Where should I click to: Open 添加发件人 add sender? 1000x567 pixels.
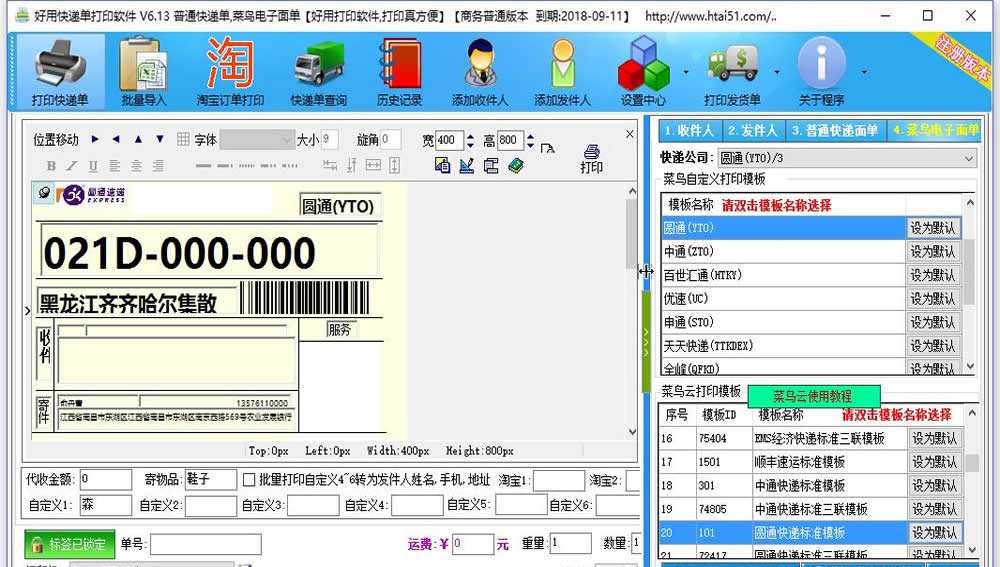(x=562, y=71)
